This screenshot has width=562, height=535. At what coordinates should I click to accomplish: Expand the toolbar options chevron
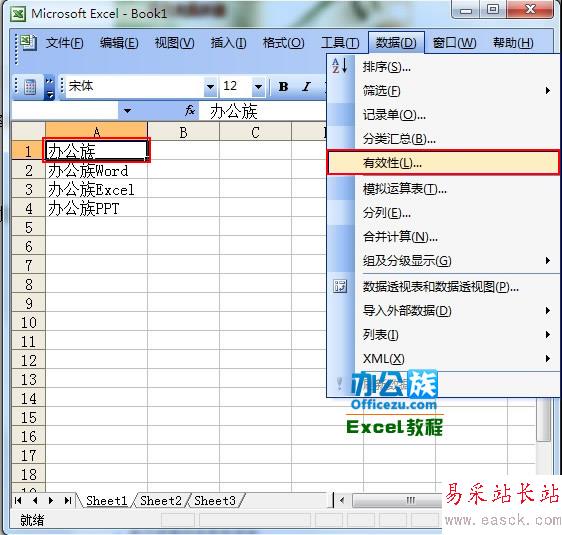49,87
